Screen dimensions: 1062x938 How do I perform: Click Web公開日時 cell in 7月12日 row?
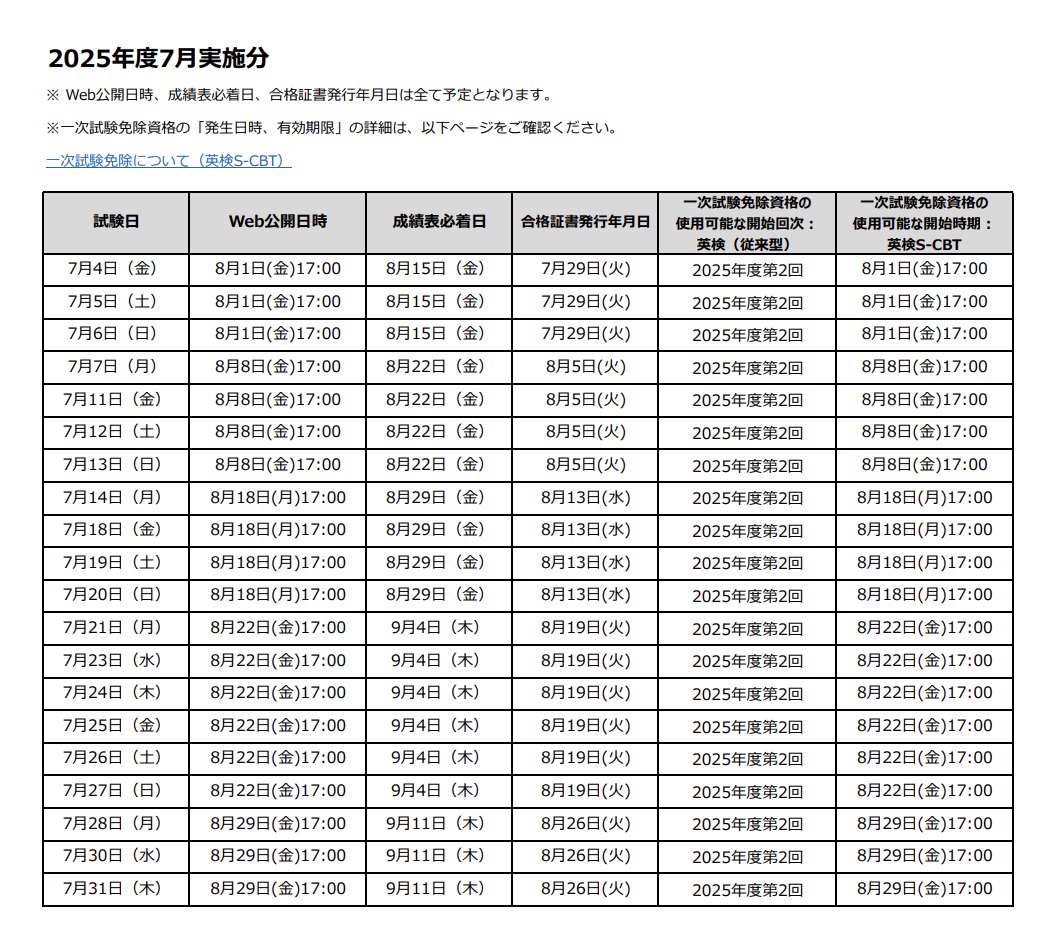(x=278, y=432)
